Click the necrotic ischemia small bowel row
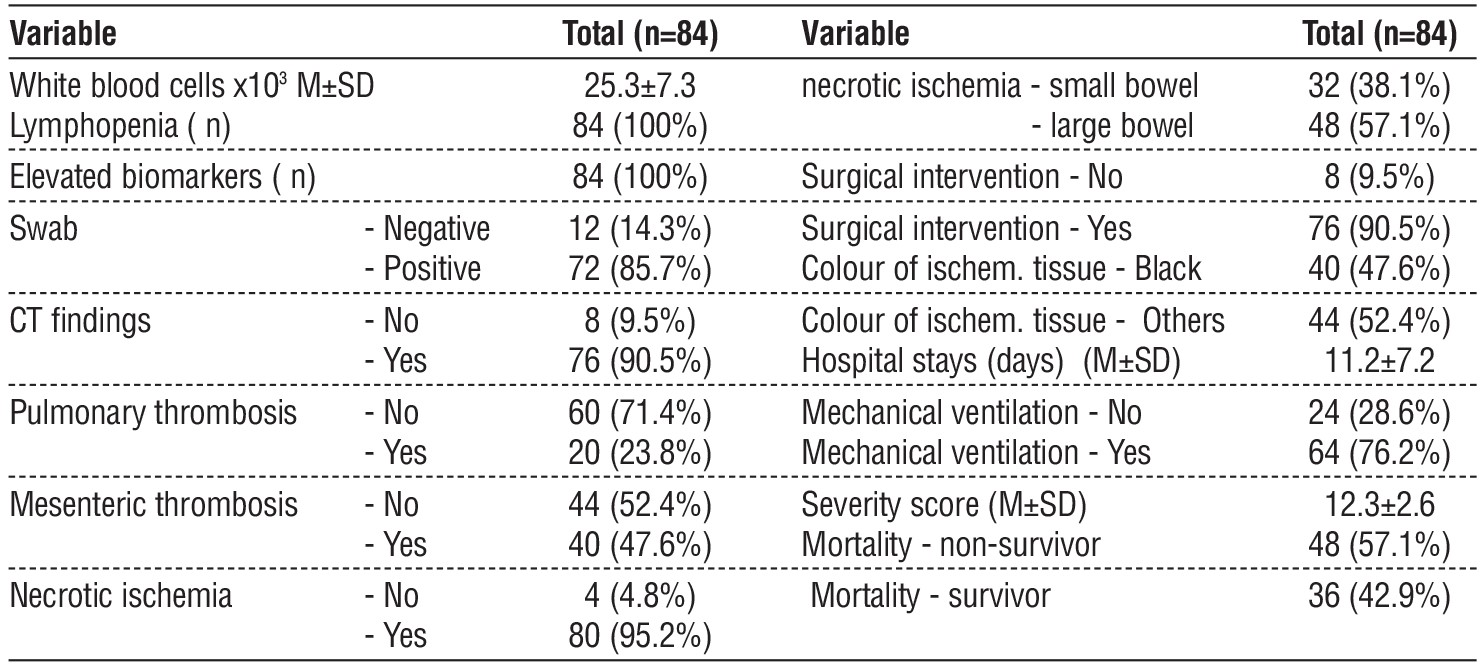1482x669 pixels. point(1126,87)
